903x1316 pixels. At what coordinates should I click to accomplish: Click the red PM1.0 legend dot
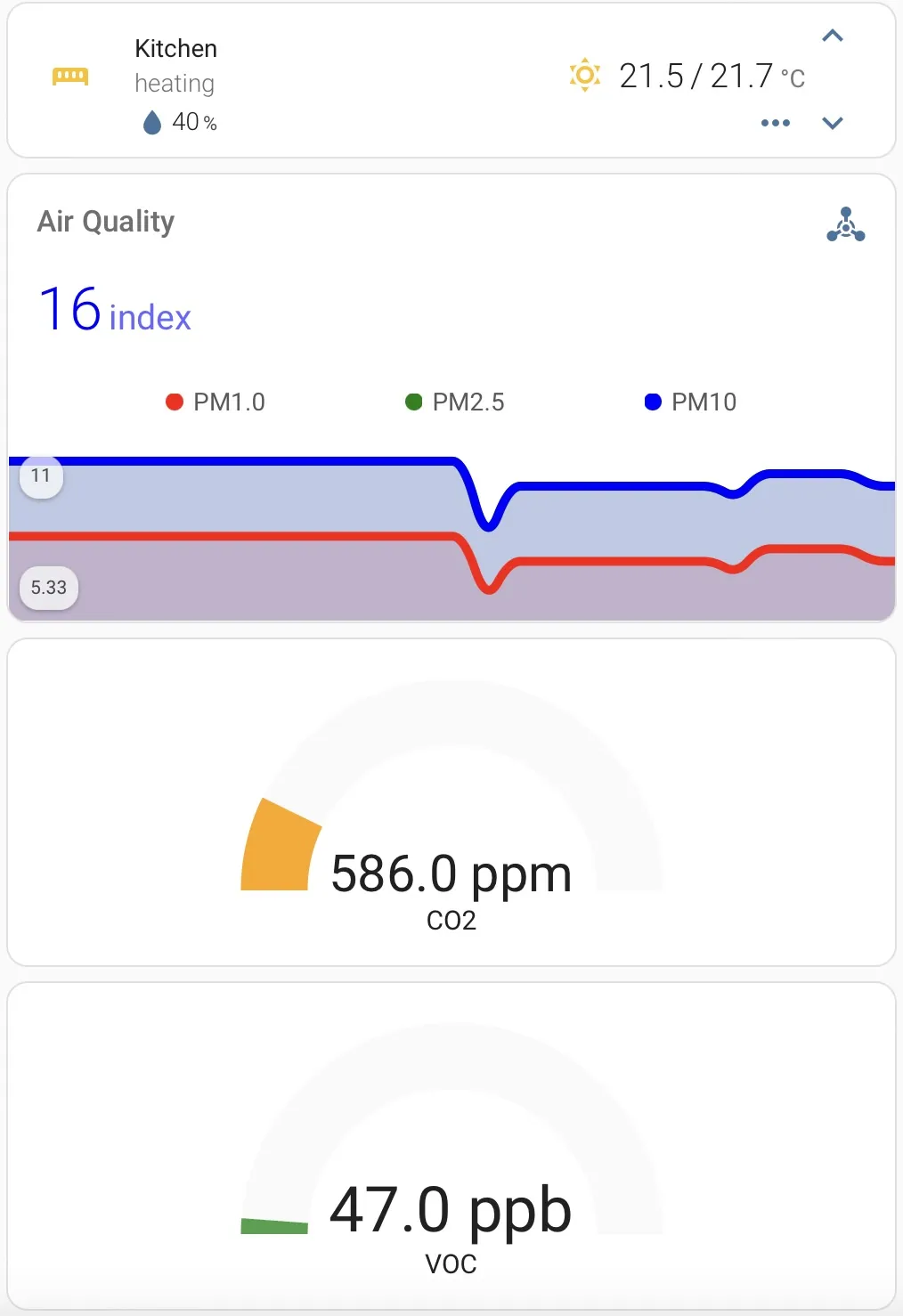coord(175,402)
